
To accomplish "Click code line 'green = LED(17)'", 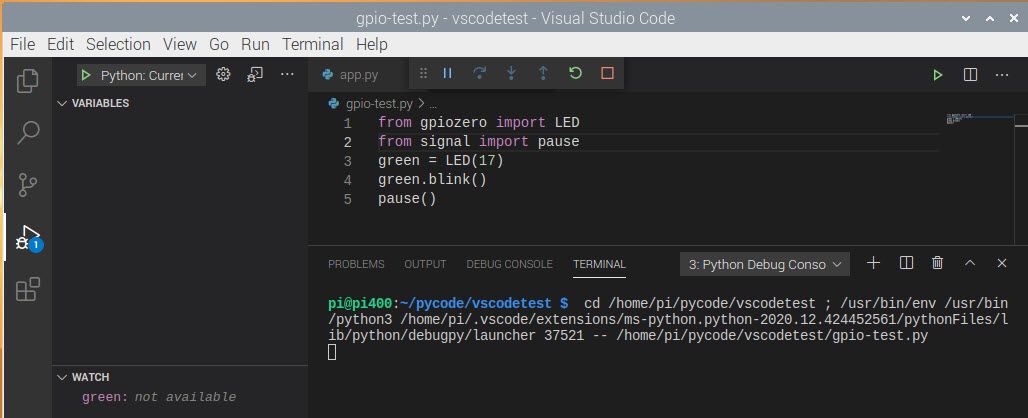I will coord(441,161).
